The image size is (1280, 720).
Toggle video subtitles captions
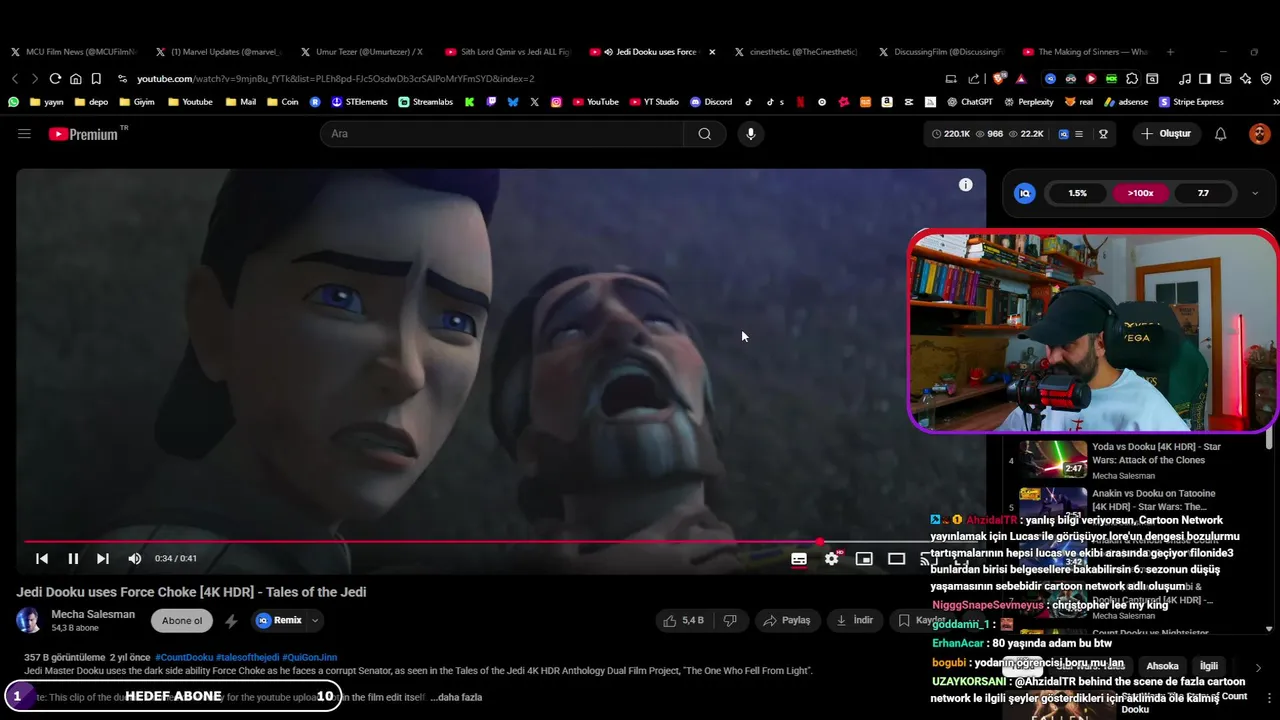coord(799,559)
